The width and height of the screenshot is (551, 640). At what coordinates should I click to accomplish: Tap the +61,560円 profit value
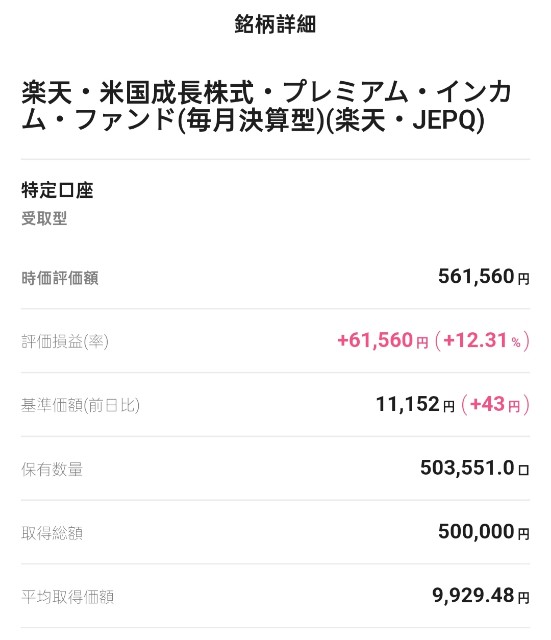click(x=383, y=340)
